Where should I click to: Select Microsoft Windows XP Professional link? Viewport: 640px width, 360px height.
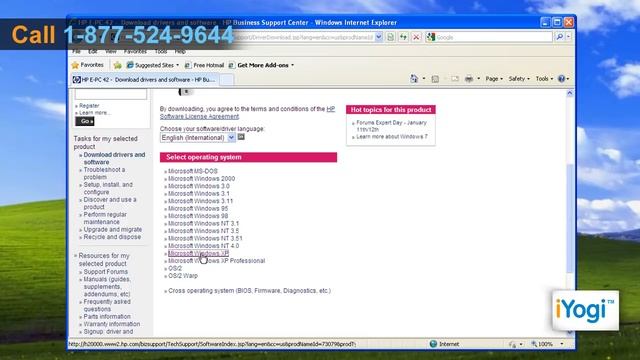216,261
